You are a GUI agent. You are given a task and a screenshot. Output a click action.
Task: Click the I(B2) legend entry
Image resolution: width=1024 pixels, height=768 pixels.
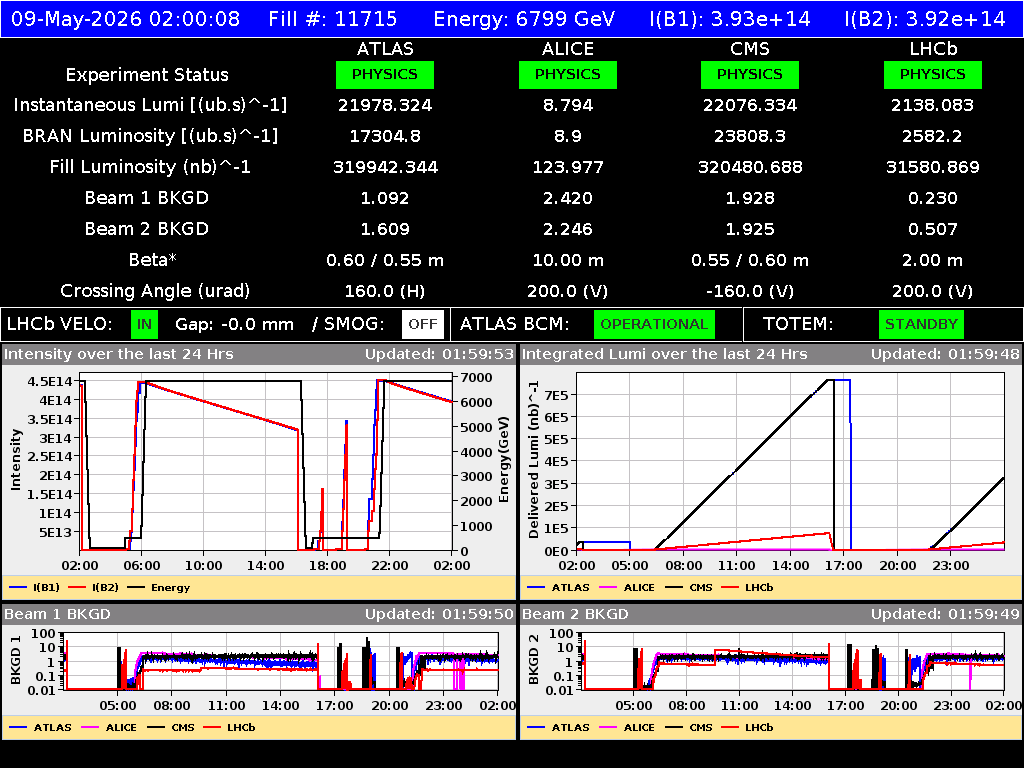93,587
